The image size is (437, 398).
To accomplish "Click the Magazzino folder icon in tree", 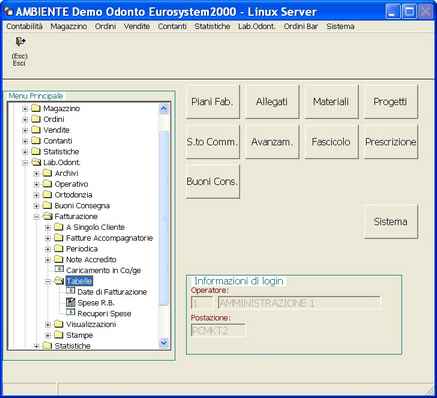I will [x=36, y=108].
